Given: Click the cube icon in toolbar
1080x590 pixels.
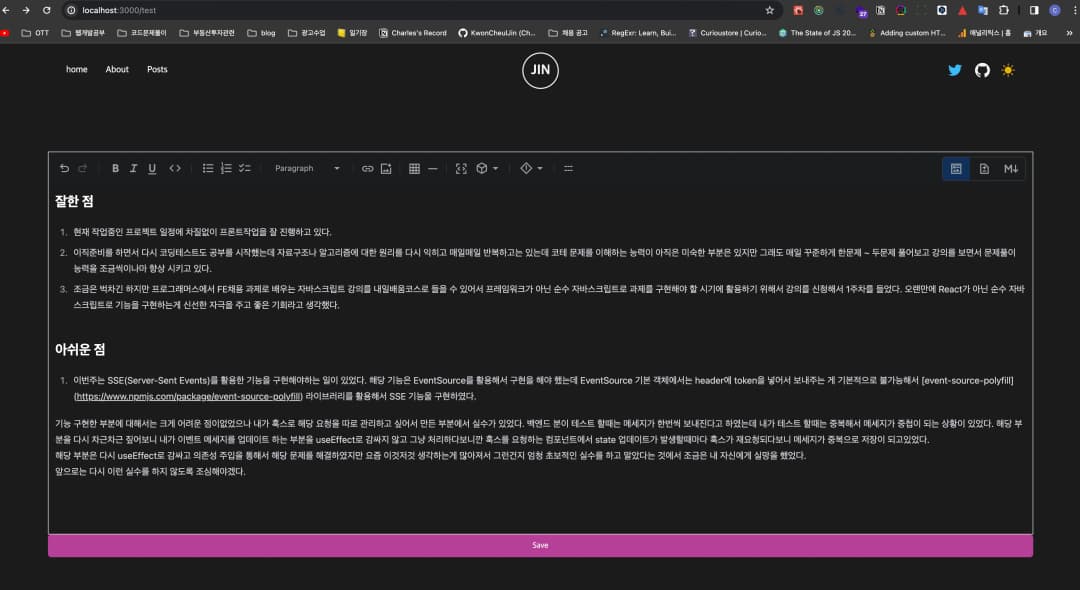Looking at the screenshot, I should click(x=482, y=169).
